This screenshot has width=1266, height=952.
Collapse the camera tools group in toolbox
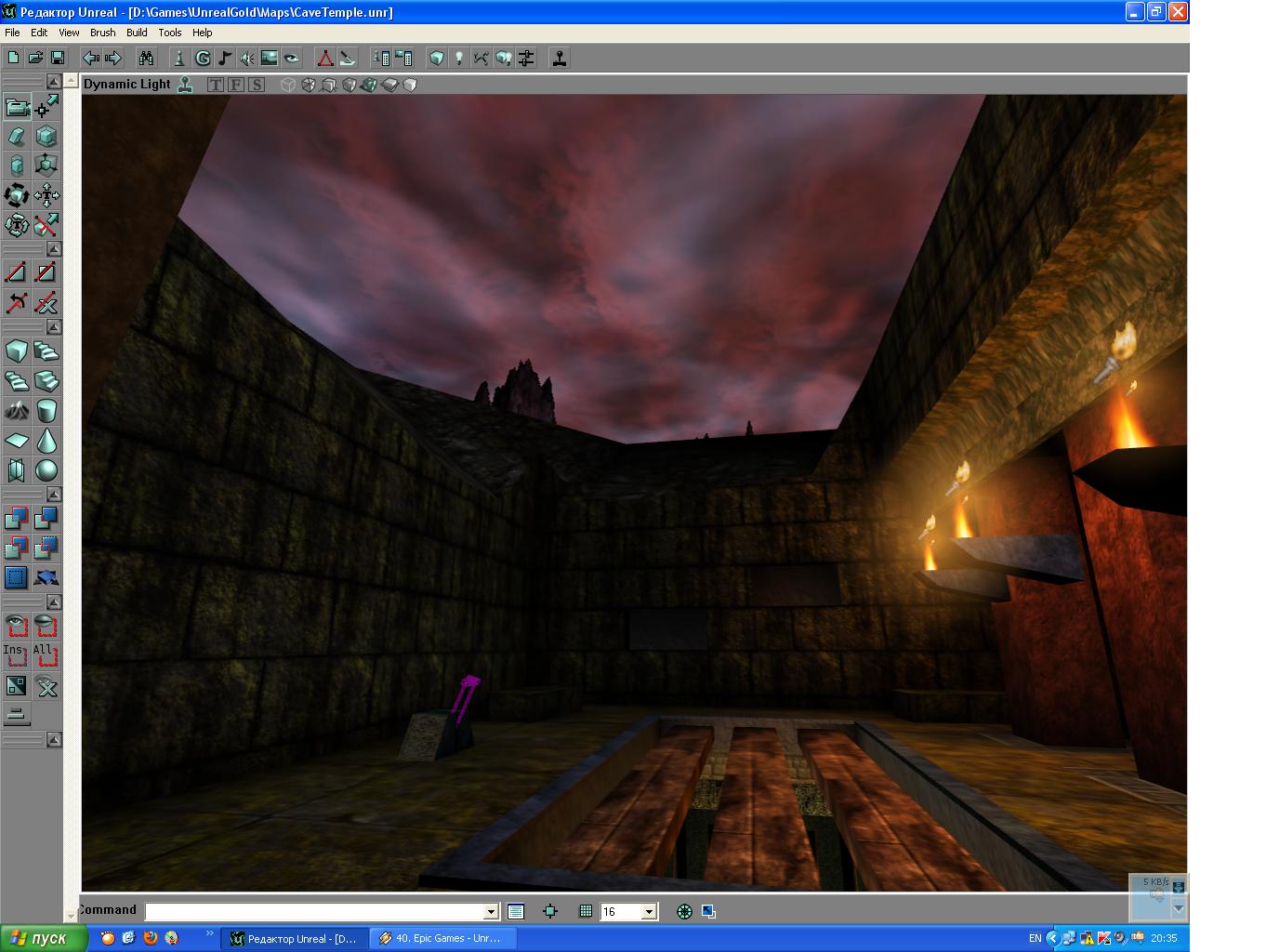[54, 82]
